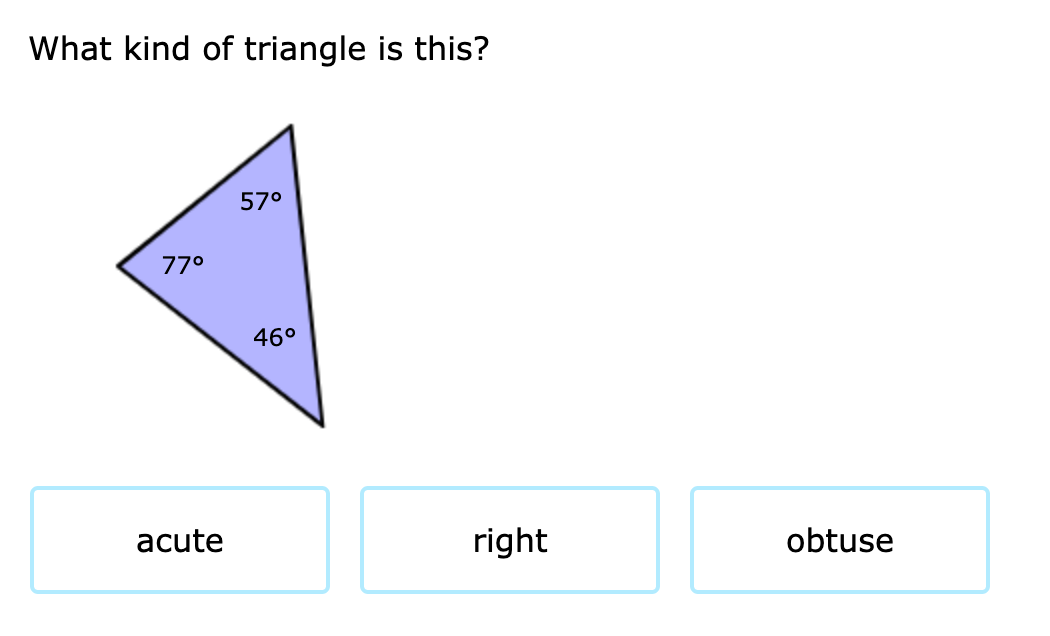The image size is (1050, 636).
Task: Click the question text heading
Action: pos(259,49)
